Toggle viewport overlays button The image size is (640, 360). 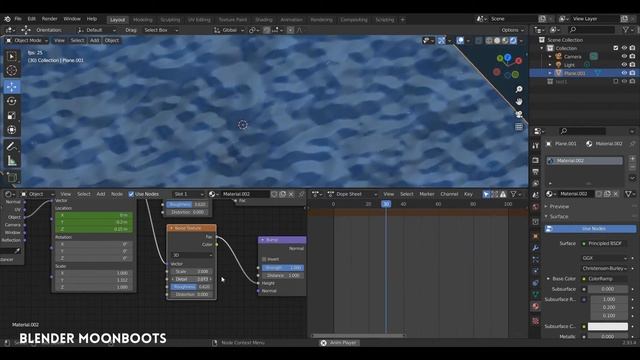[x=460, y=40]
